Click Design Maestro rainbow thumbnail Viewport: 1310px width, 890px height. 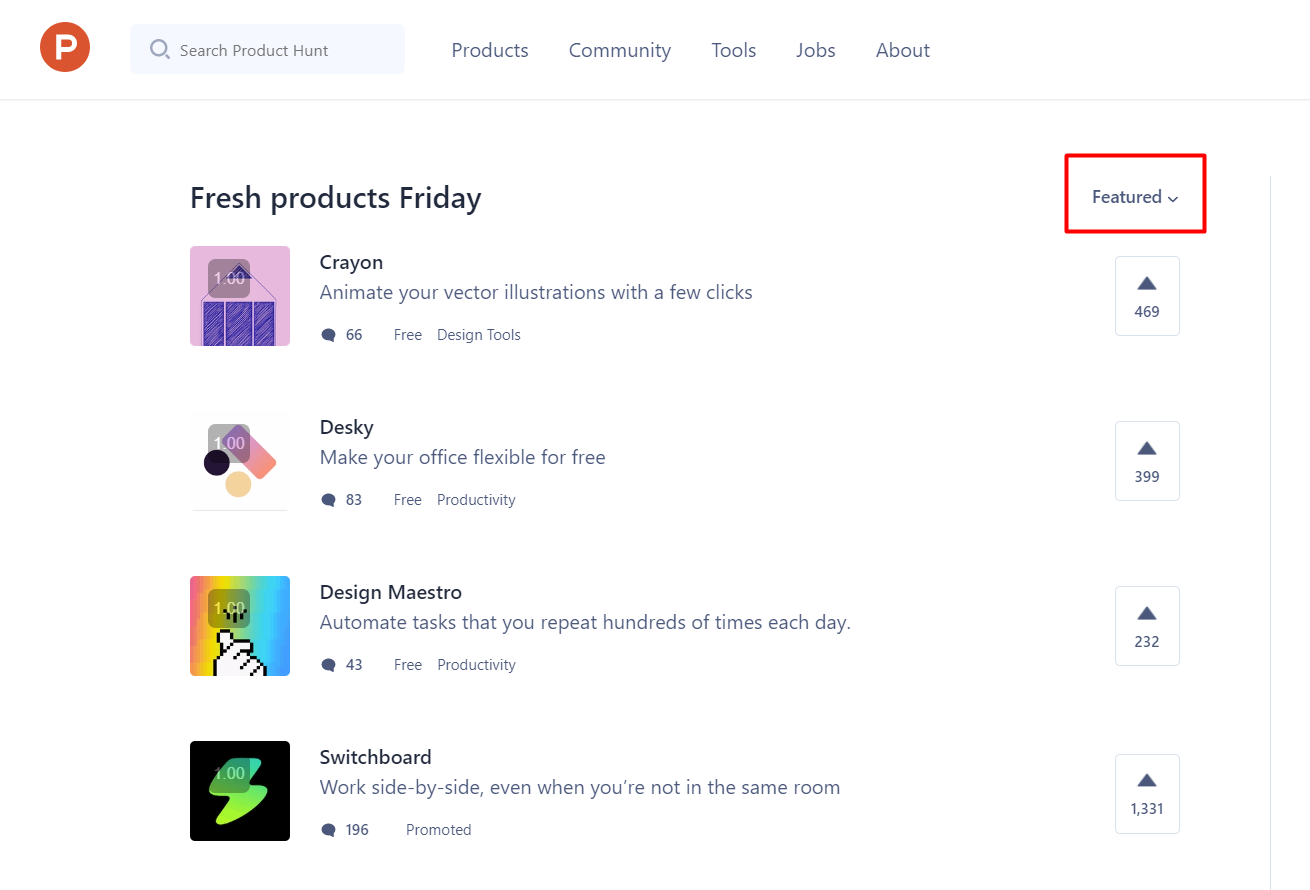click(x=240, y=626)
